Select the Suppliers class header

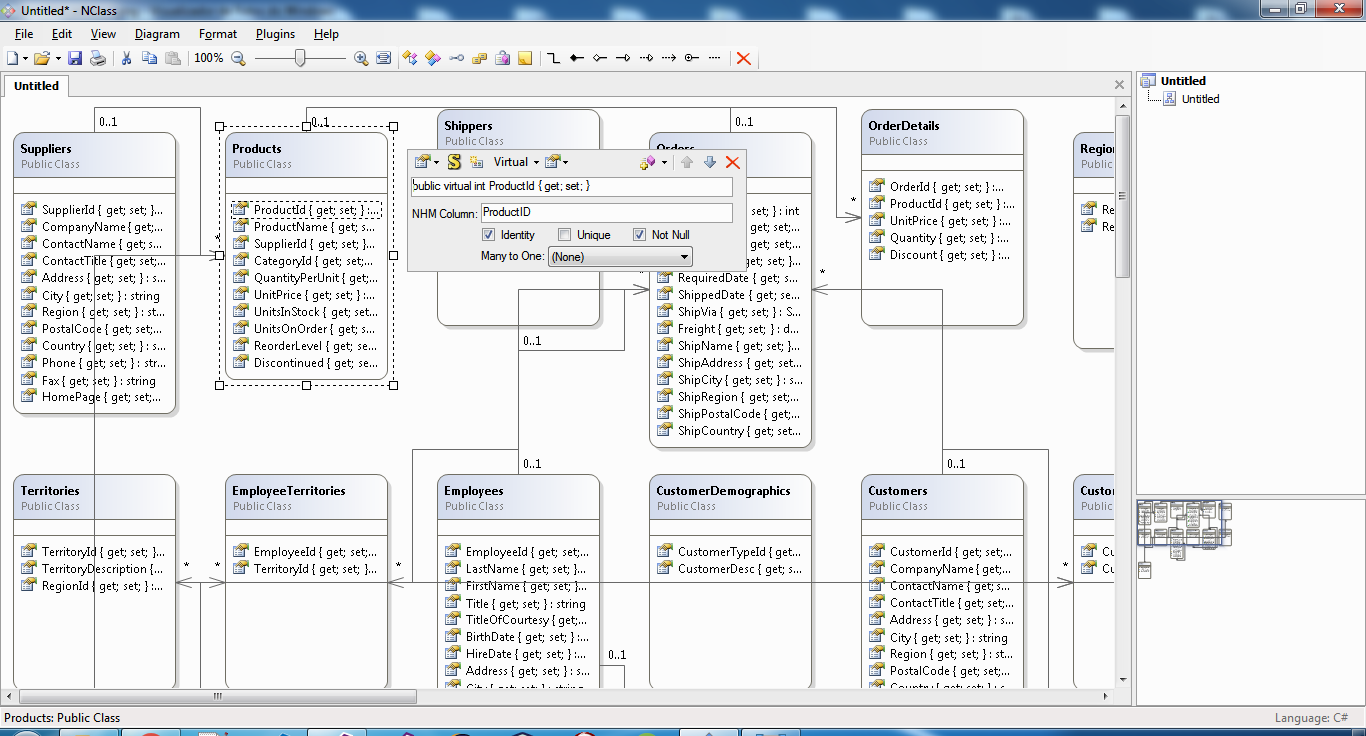pos(95,156)
